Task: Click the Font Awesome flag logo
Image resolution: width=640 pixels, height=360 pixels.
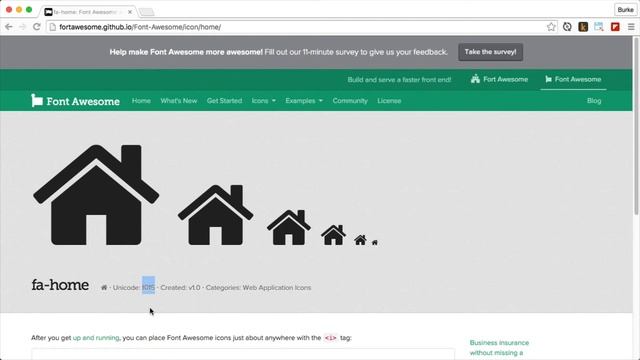Action: point(36,100)
